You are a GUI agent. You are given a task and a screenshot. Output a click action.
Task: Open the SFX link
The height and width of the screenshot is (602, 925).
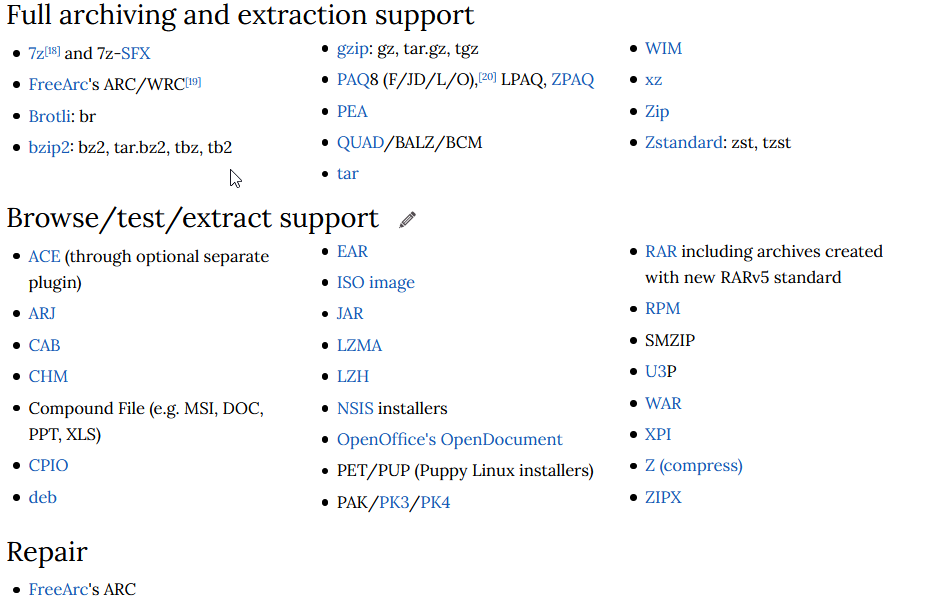(x=136, y=54)
